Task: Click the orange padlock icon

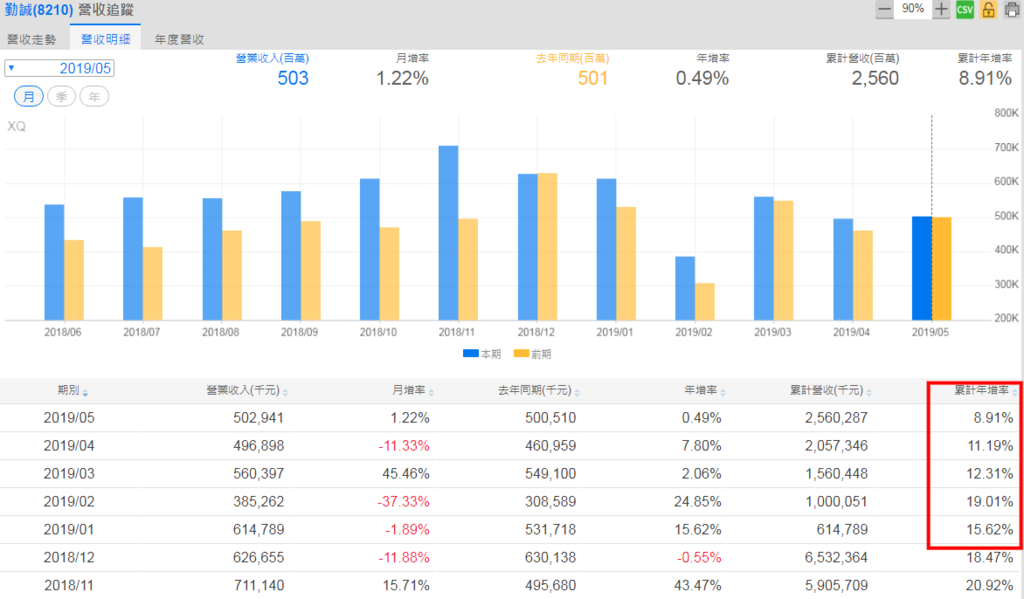Action: (x=988, y=10)
